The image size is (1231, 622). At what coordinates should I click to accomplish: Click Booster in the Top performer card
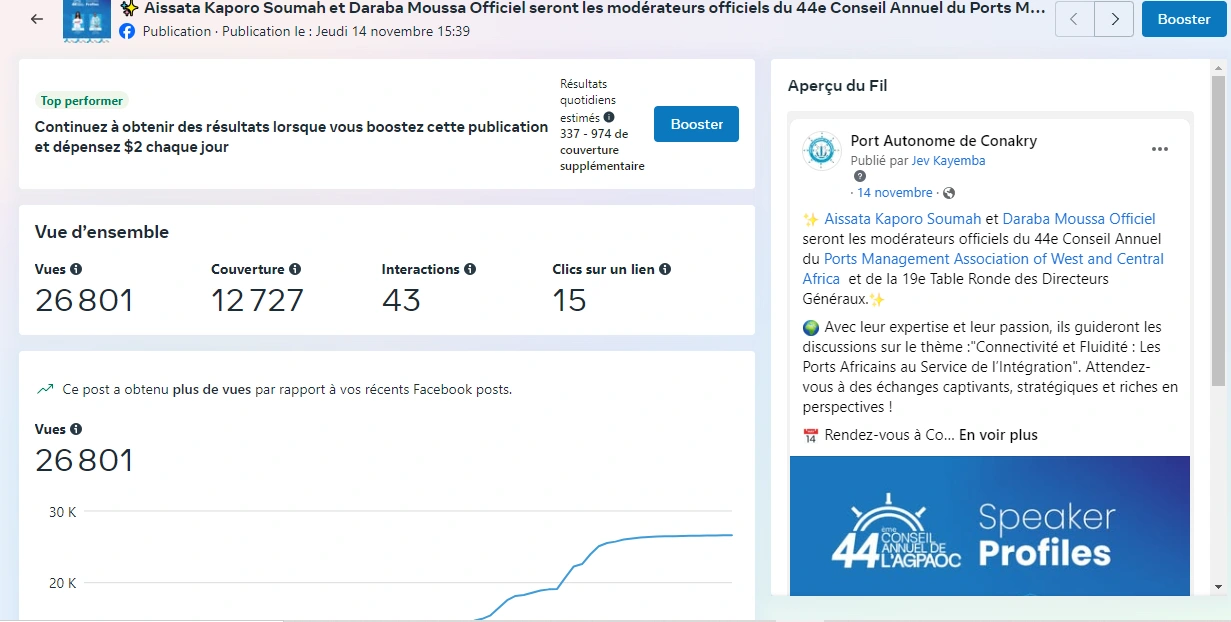[696, 124]
